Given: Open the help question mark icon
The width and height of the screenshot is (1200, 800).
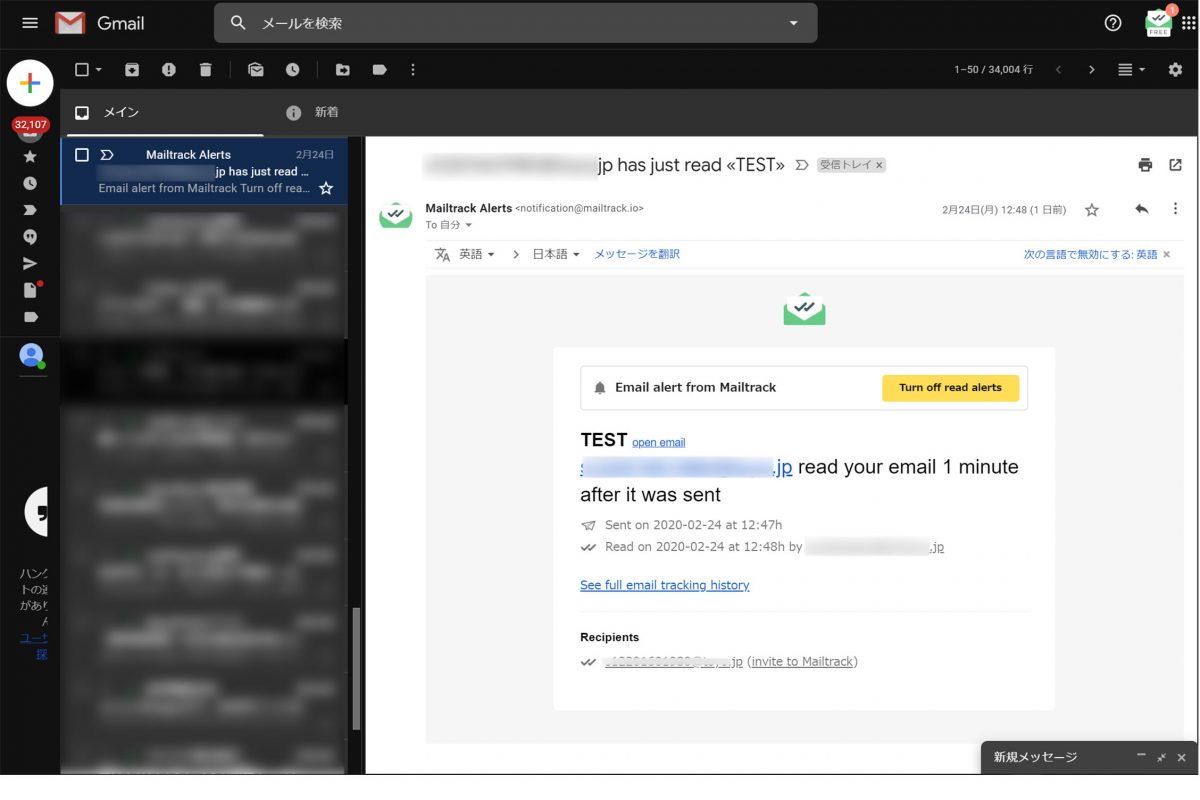Looking at the screenshot, I should (x=1113, y=23).
